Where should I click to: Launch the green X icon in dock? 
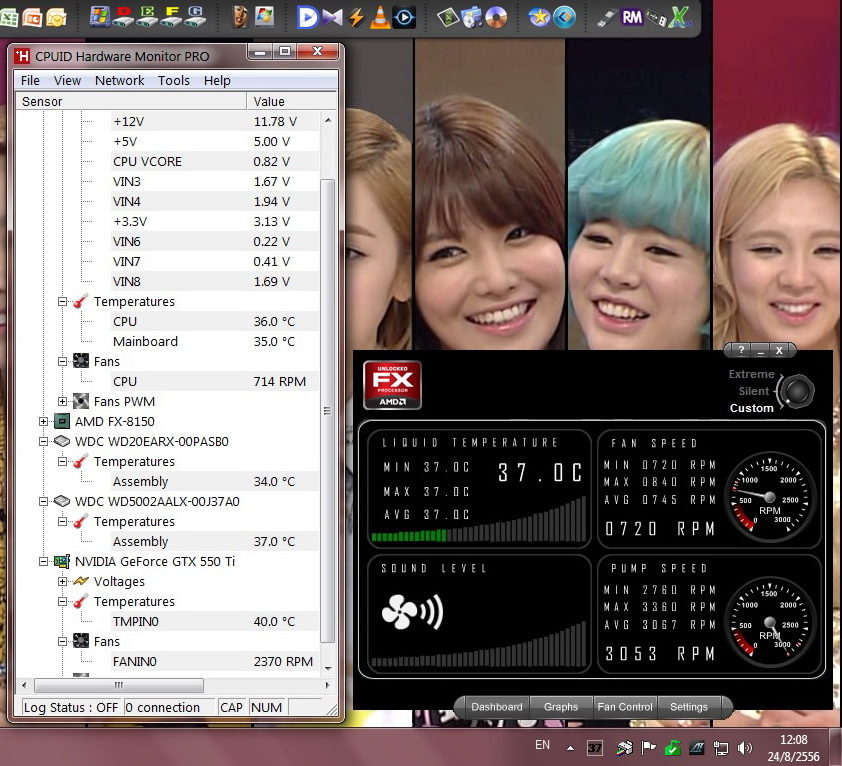click(x=680, y=17)
